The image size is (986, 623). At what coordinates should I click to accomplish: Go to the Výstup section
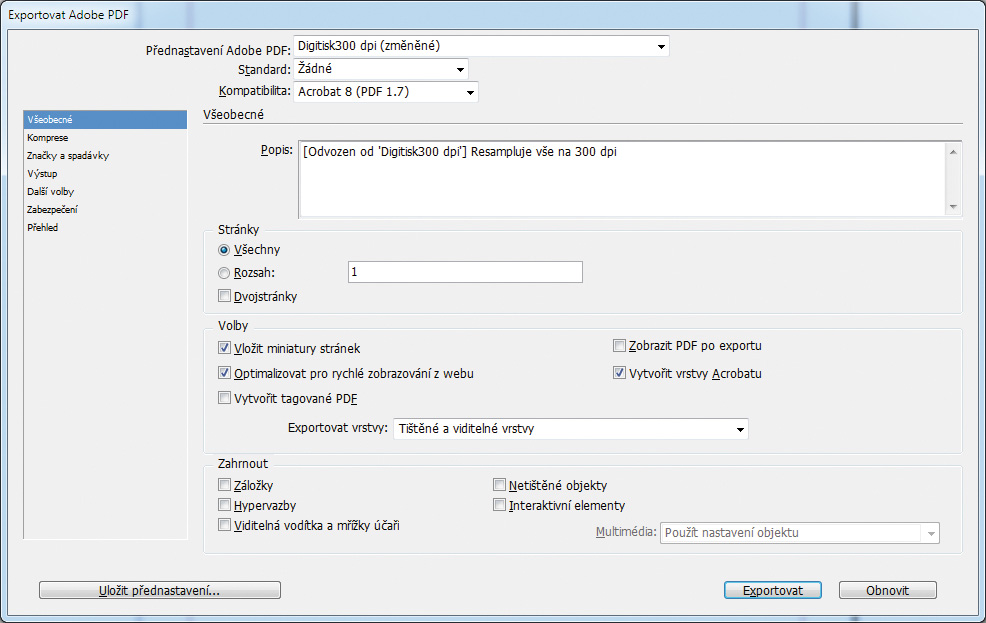(105, 174)
